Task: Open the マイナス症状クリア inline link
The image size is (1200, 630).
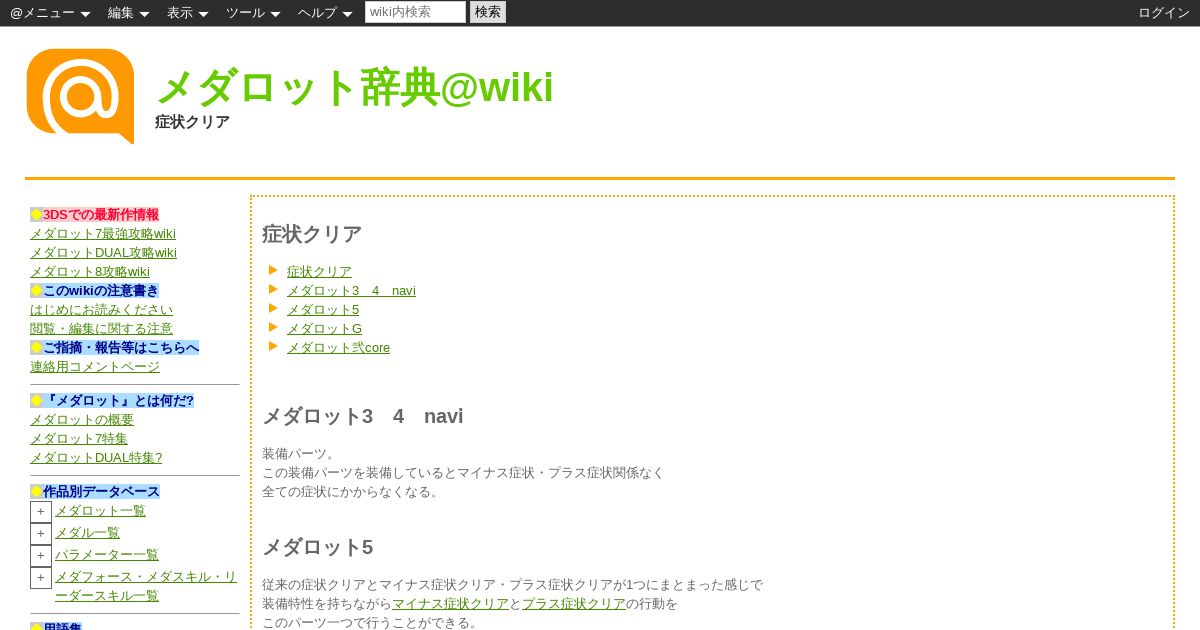Action: point(450,604)
